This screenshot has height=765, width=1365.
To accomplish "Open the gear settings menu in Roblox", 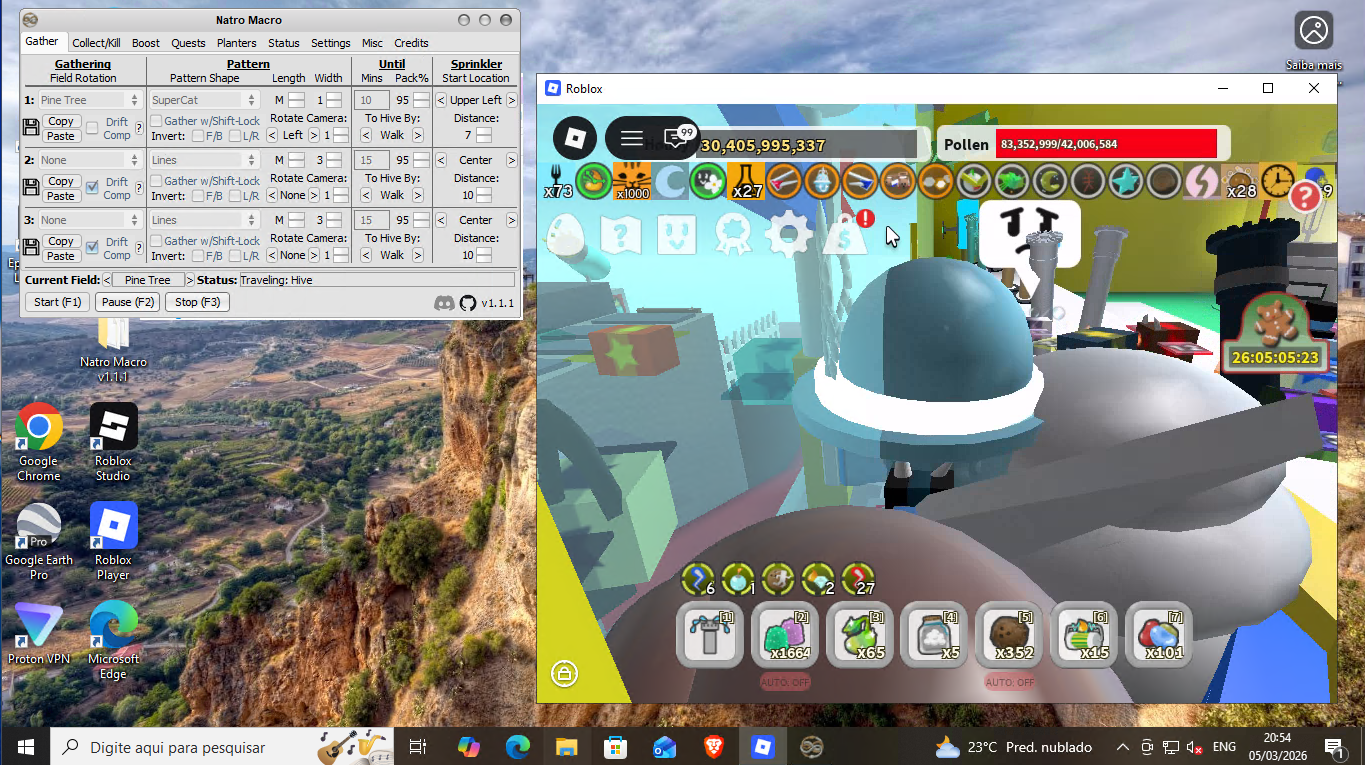I will pyautogui.click(x=788, y=235).
